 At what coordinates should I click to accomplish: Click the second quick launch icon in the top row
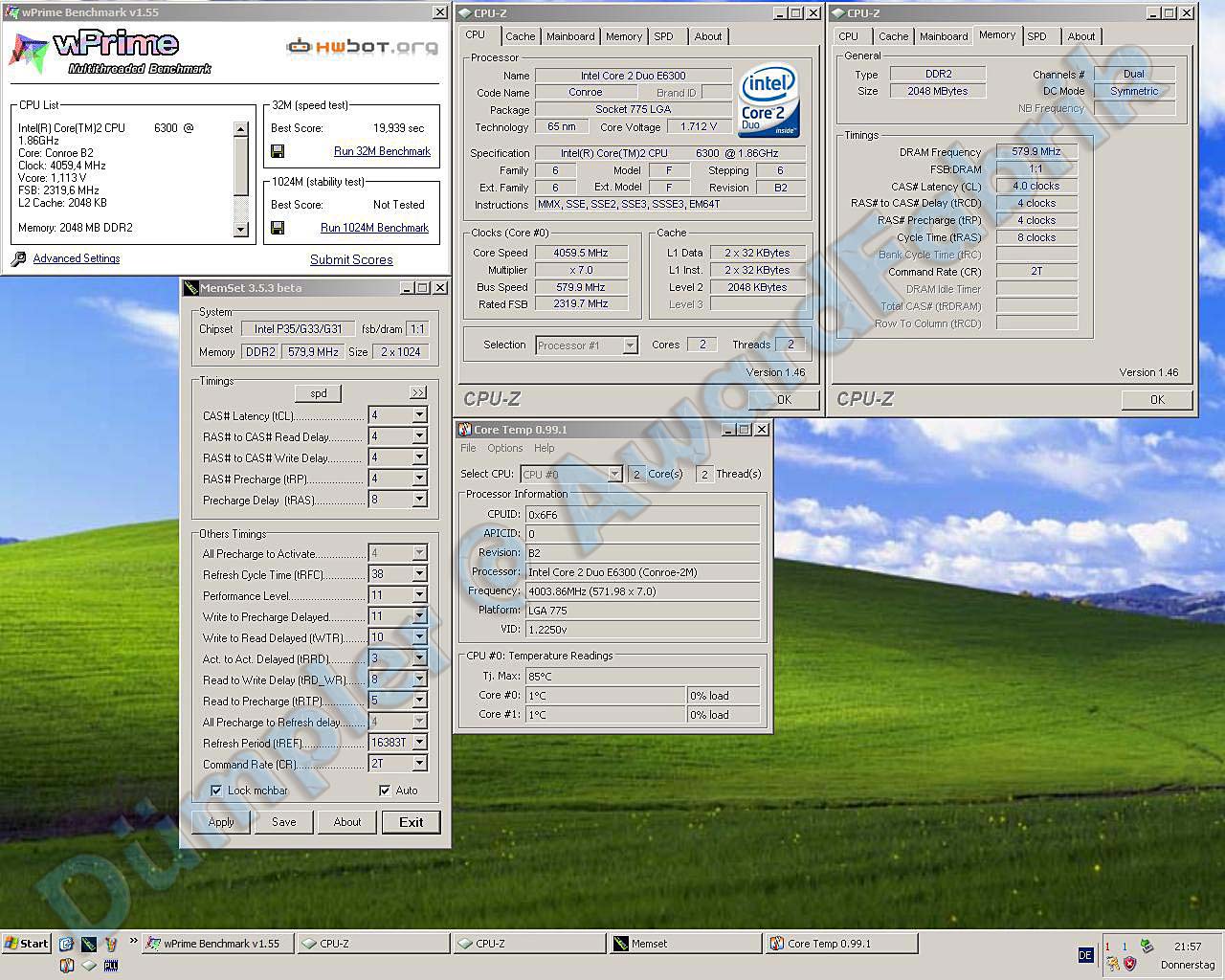click(89, 944)
